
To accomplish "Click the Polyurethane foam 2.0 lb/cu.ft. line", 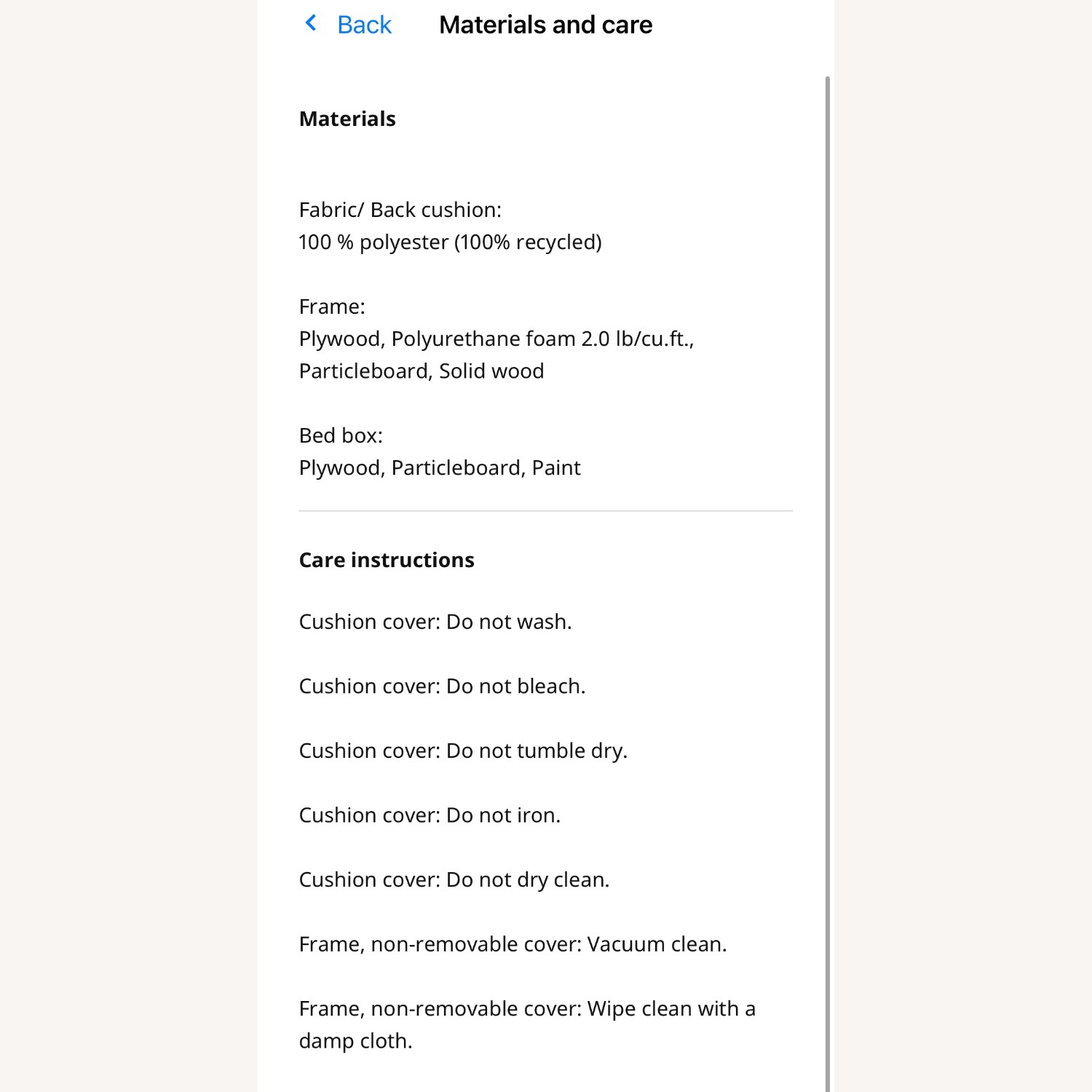I will 496,339.
